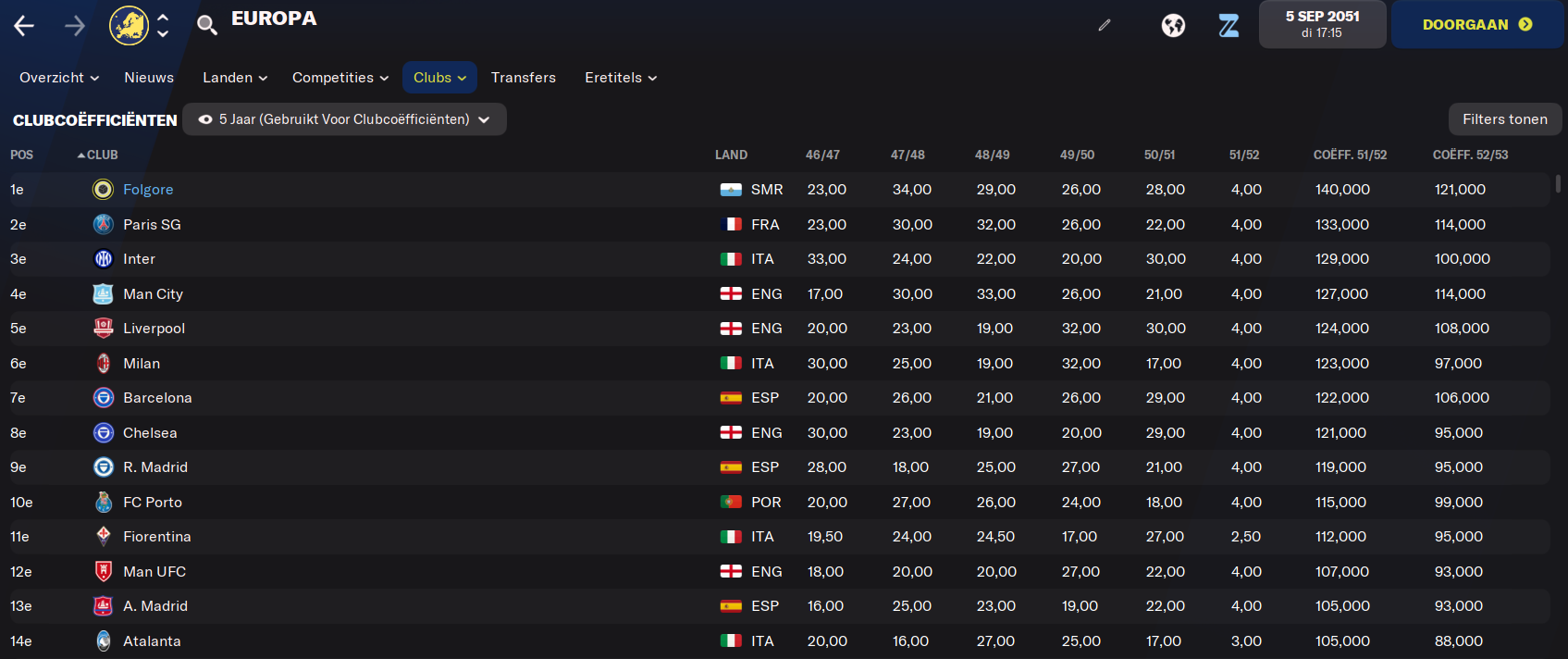1568x659 pixels.
Task: Click the Portuguese flag in FC Porto row
Action: 731,502
